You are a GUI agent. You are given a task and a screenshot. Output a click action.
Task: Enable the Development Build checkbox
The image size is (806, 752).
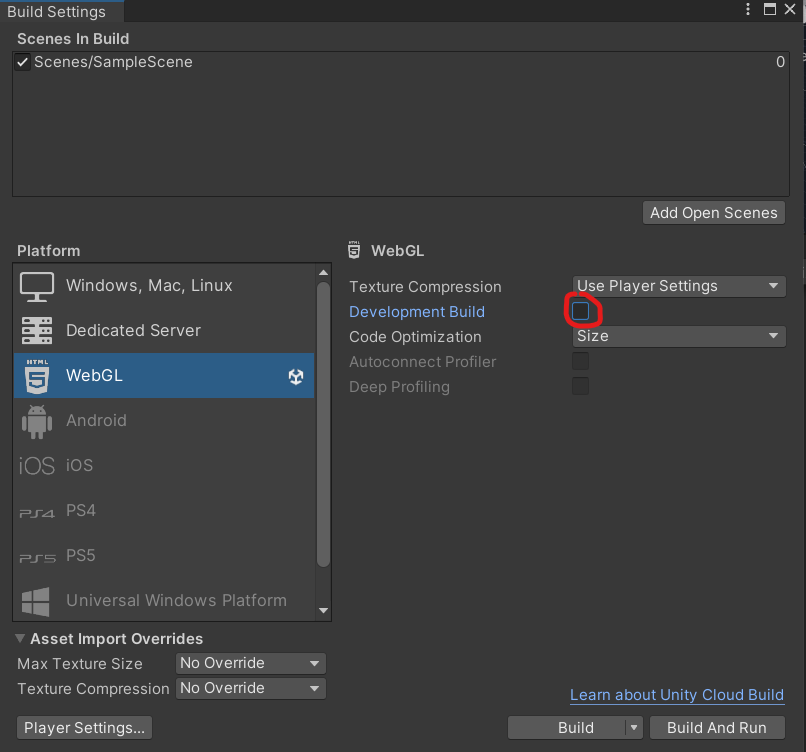[580, 311]
